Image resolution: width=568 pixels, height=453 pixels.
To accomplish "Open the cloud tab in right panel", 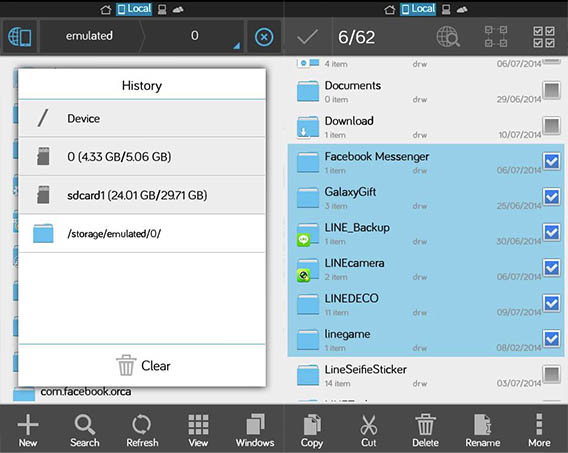I will [x=462, y=10].
